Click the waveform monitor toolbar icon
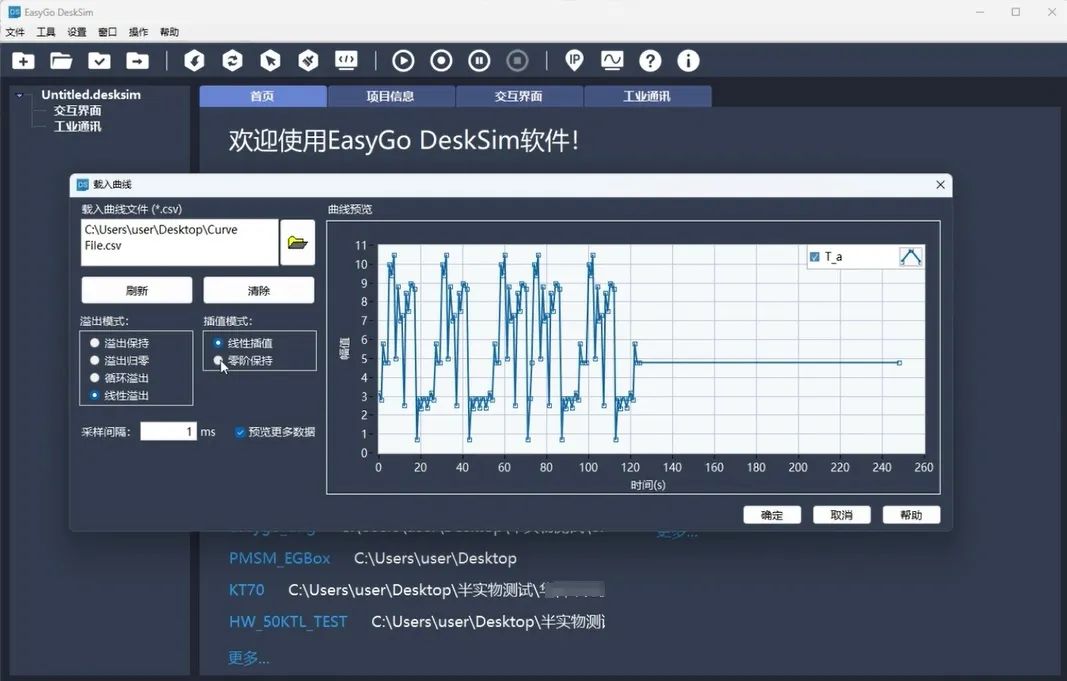The height and width of the screenshot is (681, 1067). click(612, 61)
